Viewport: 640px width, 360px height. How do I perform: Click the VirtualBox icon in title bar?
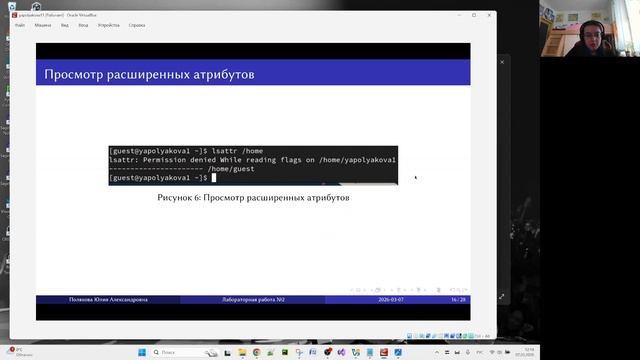coord(15,15)
